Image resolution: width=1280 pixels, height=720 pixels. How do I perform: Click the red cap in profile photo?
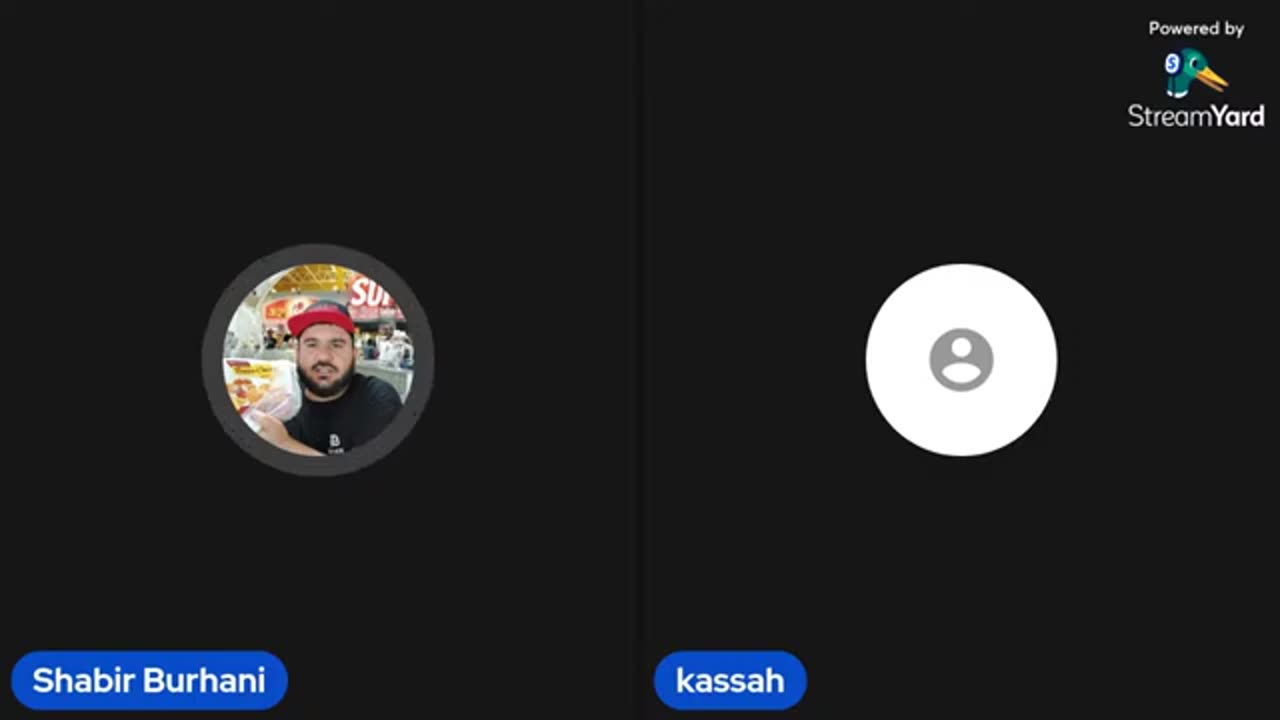click(321, 319)
